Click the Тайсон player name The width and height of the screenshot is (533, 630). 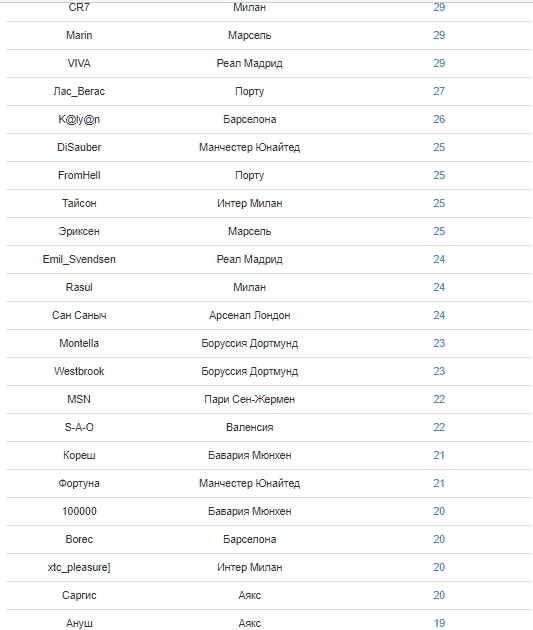click(x=79, y=203)
